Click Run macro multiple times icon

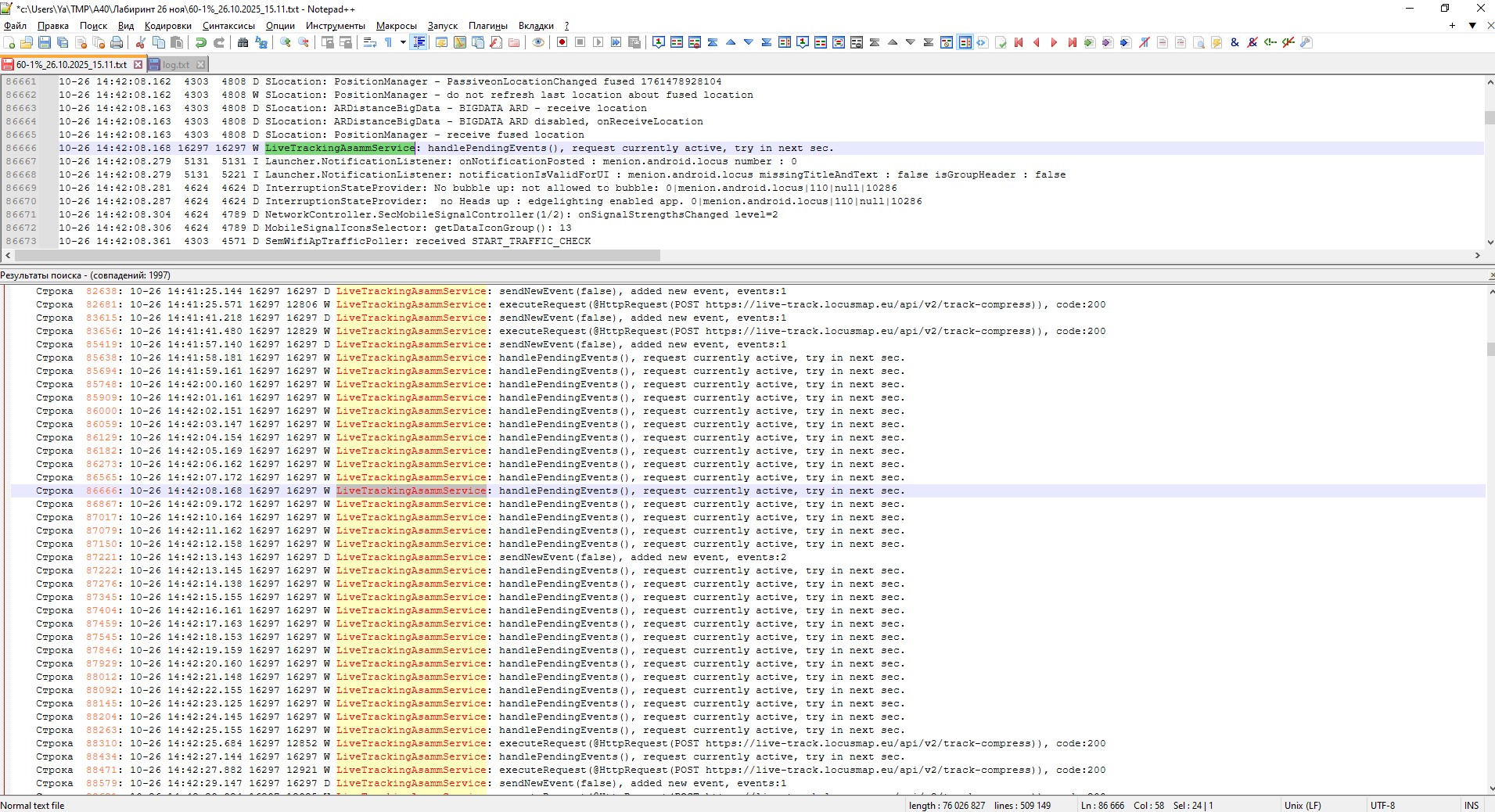[x=616, y=42]
